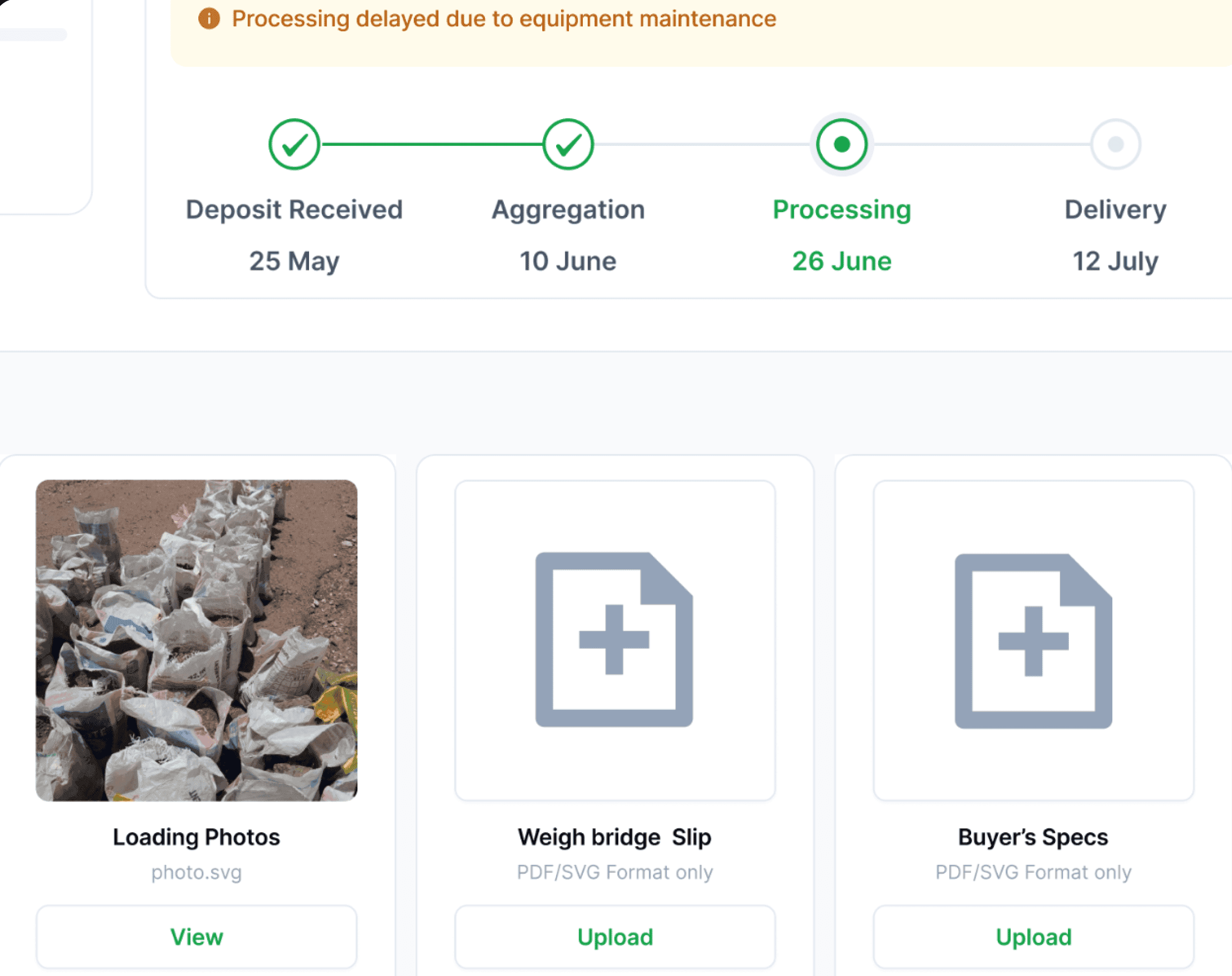Image resolution: width=1232 pixels, height=976 pixels.
Task: Click the 12 July delivery date
Action: pyautogui.click(x=1115, y=261)
